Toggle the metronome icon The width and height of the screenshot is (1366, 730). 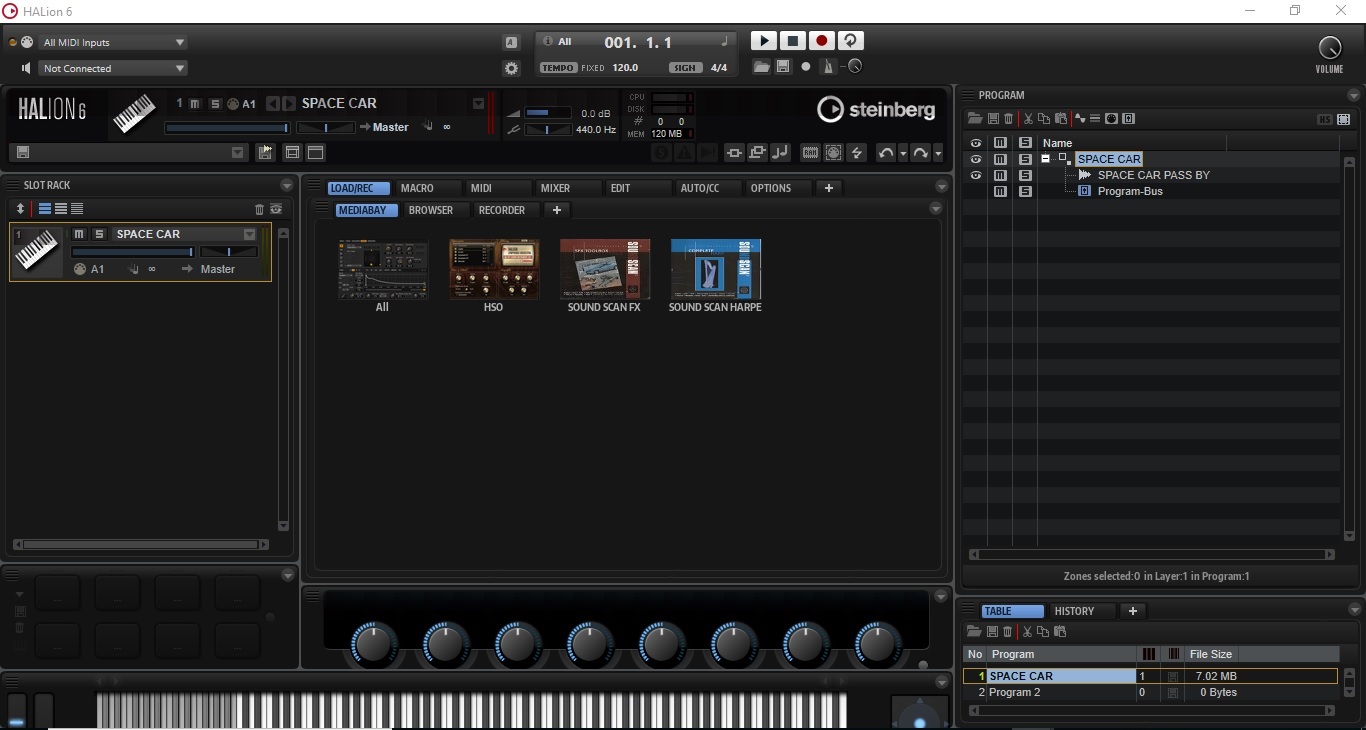pyautogui.click(x=827, y=67)
